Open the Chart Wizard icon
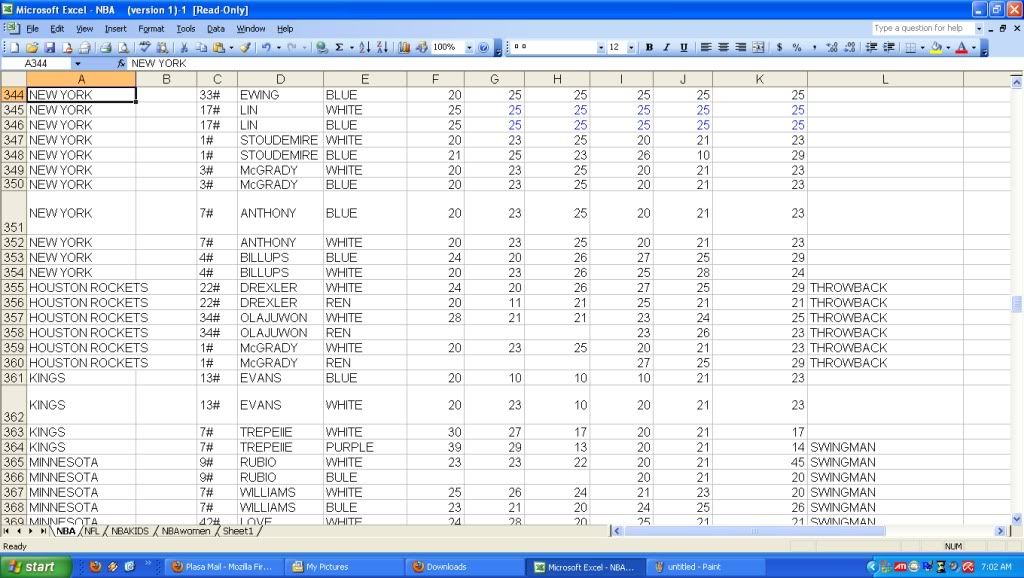 404,48
